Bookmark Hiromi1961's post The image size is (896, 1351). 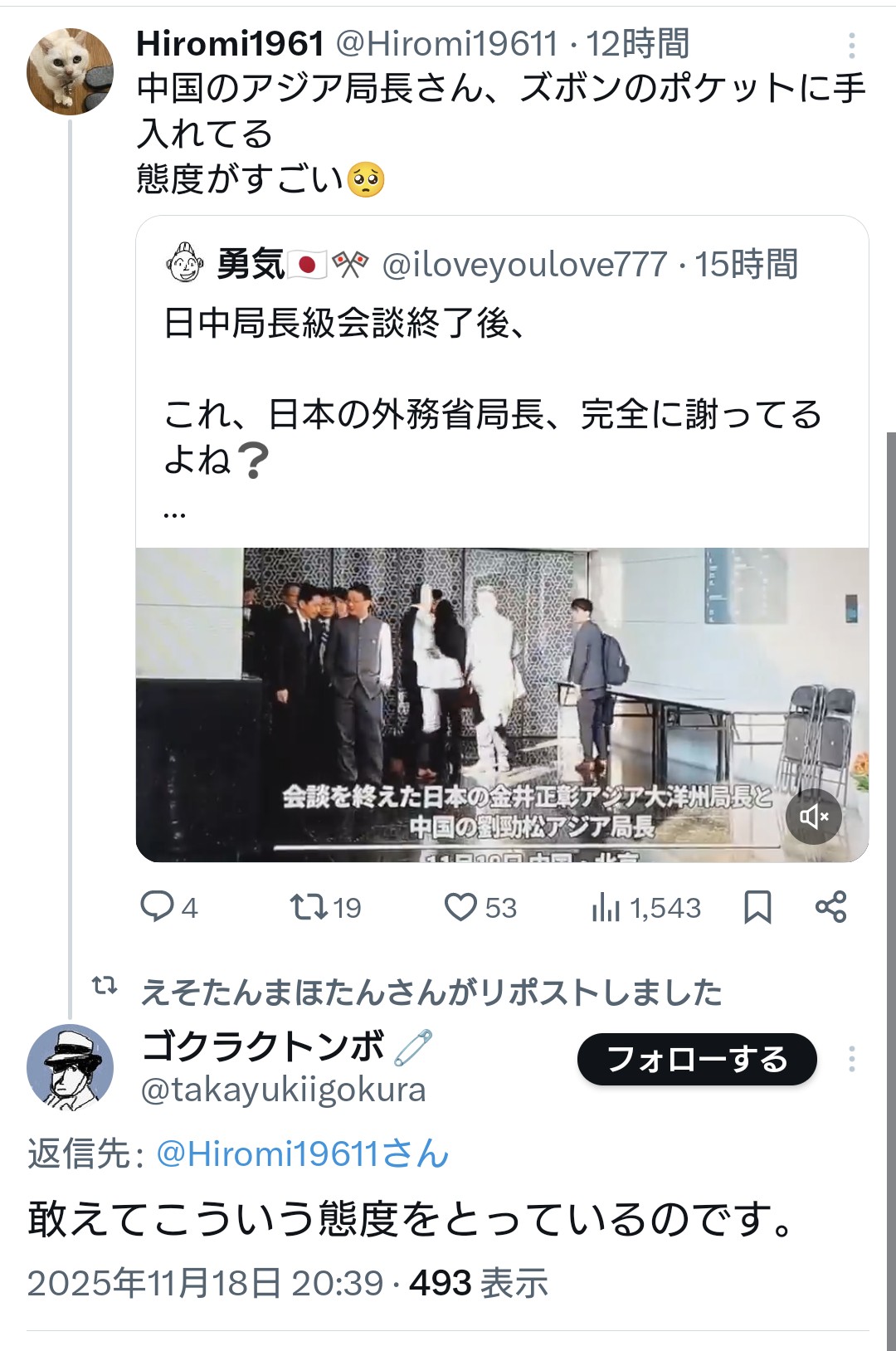[x=757, y=907]
